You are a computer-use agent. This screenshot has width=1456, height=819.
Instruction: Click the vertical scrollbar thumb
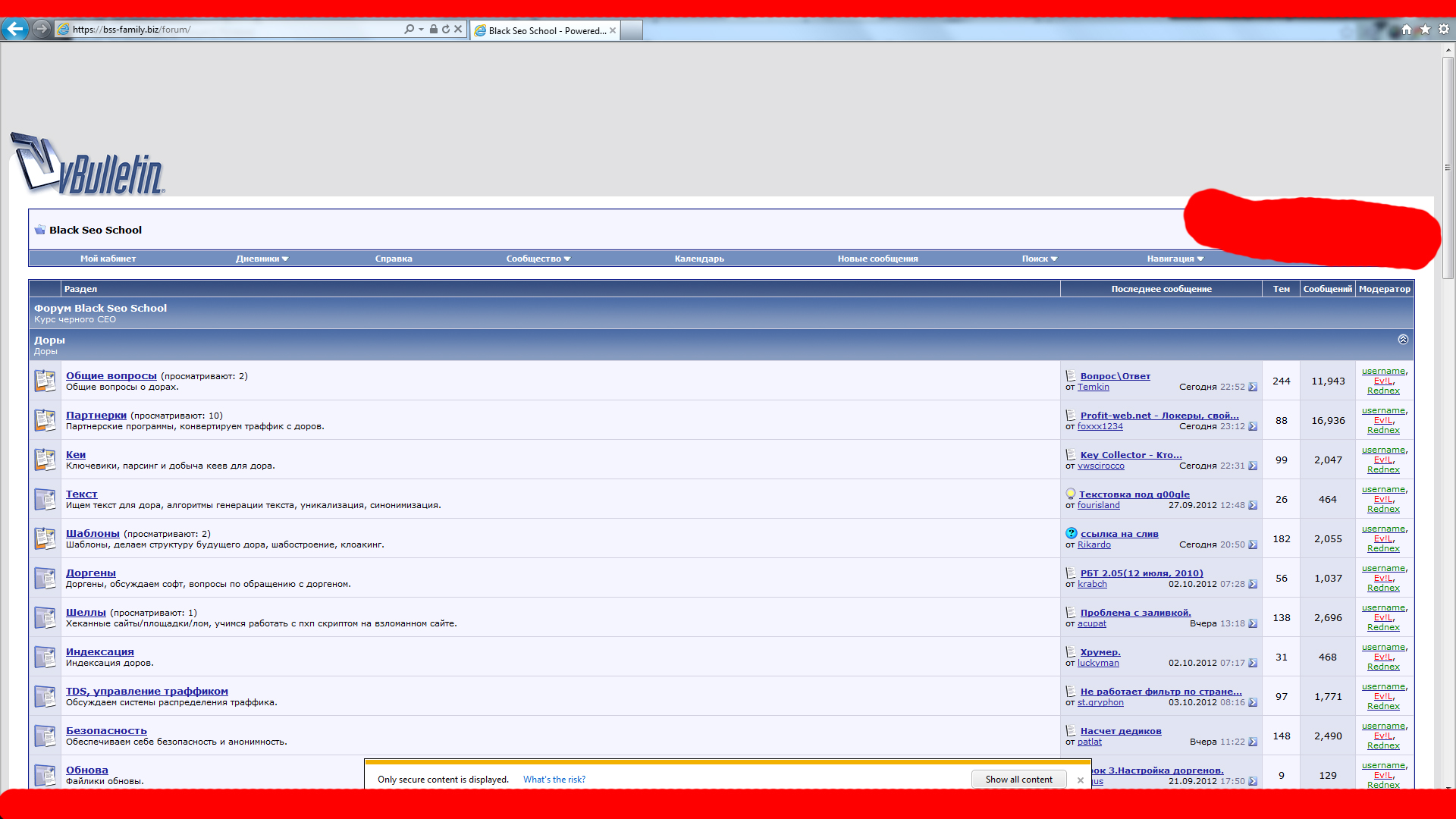(1448, 167)
